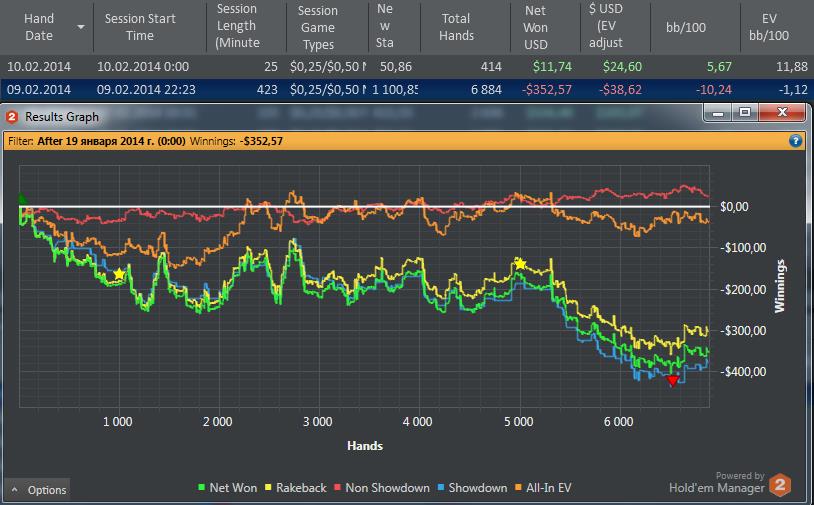Select the 09.02.2014 22:23 session row
Image resolution: width=814 pixels, height=505 pixels.
[407, 89]
